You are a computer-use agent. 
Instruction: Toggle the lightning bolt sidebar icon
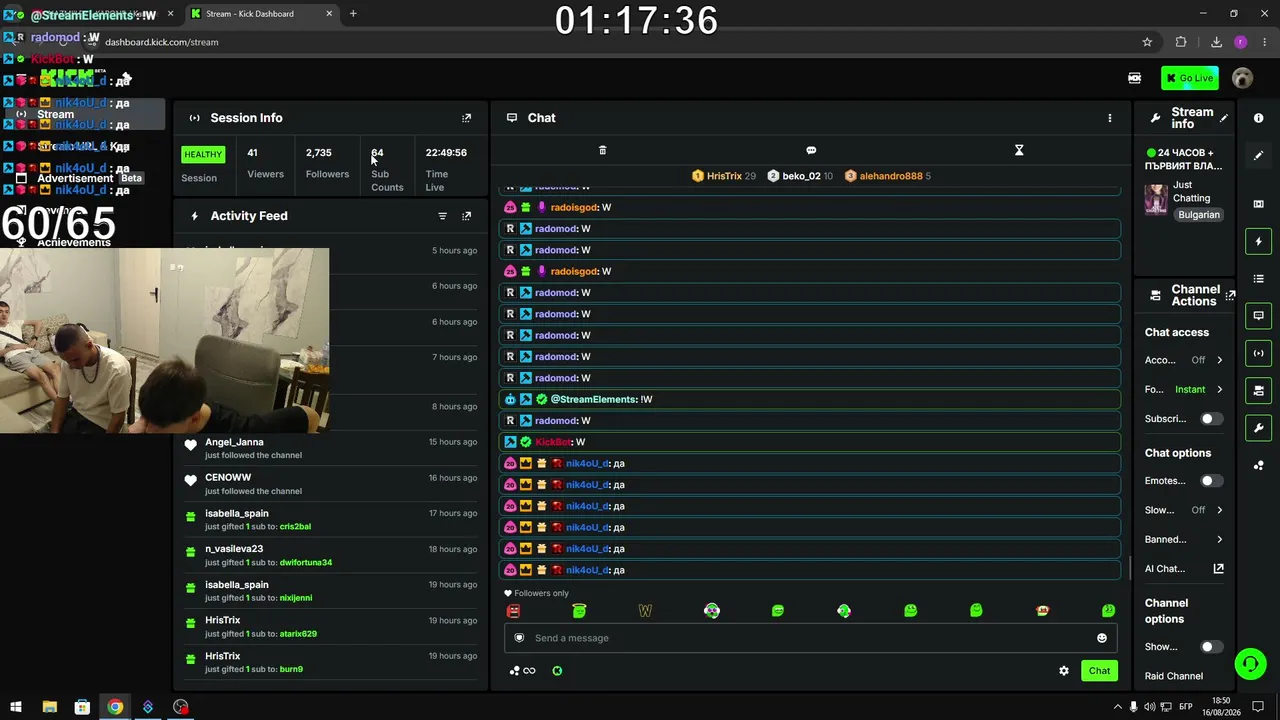tap(1258, 241)
